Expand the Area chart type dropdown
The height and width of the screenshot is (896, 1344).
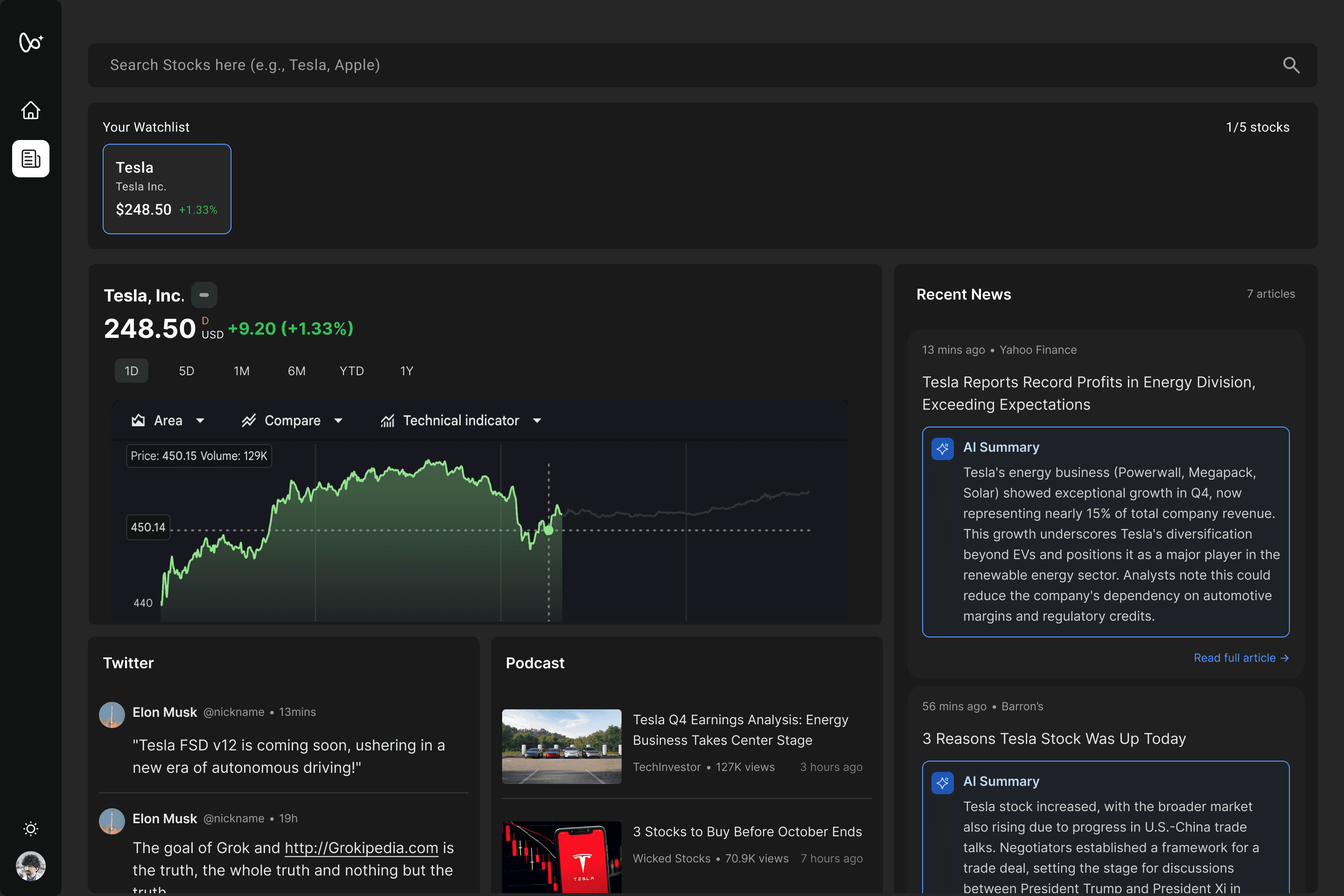[x=200, y=421]
